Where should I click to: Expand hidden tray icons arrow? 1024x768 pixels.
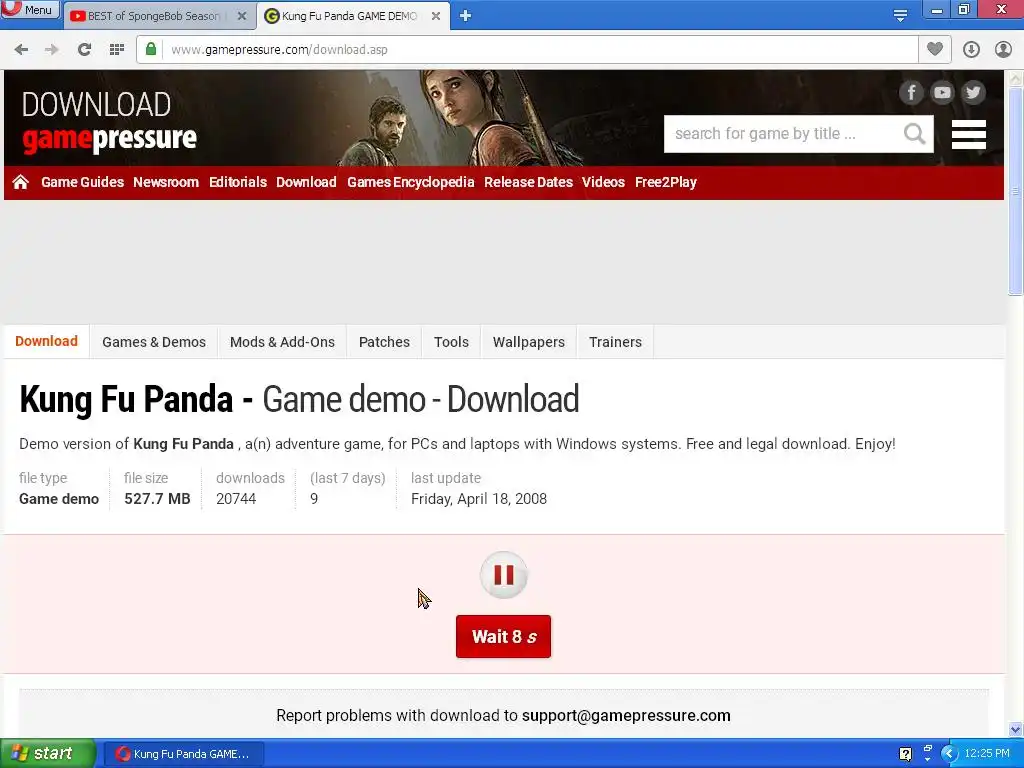point(949,754)
